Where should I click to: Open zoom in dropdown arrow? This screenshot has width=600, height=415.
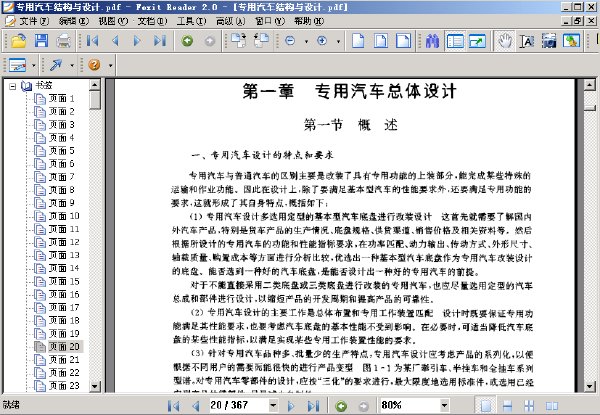tap(338, 41)
